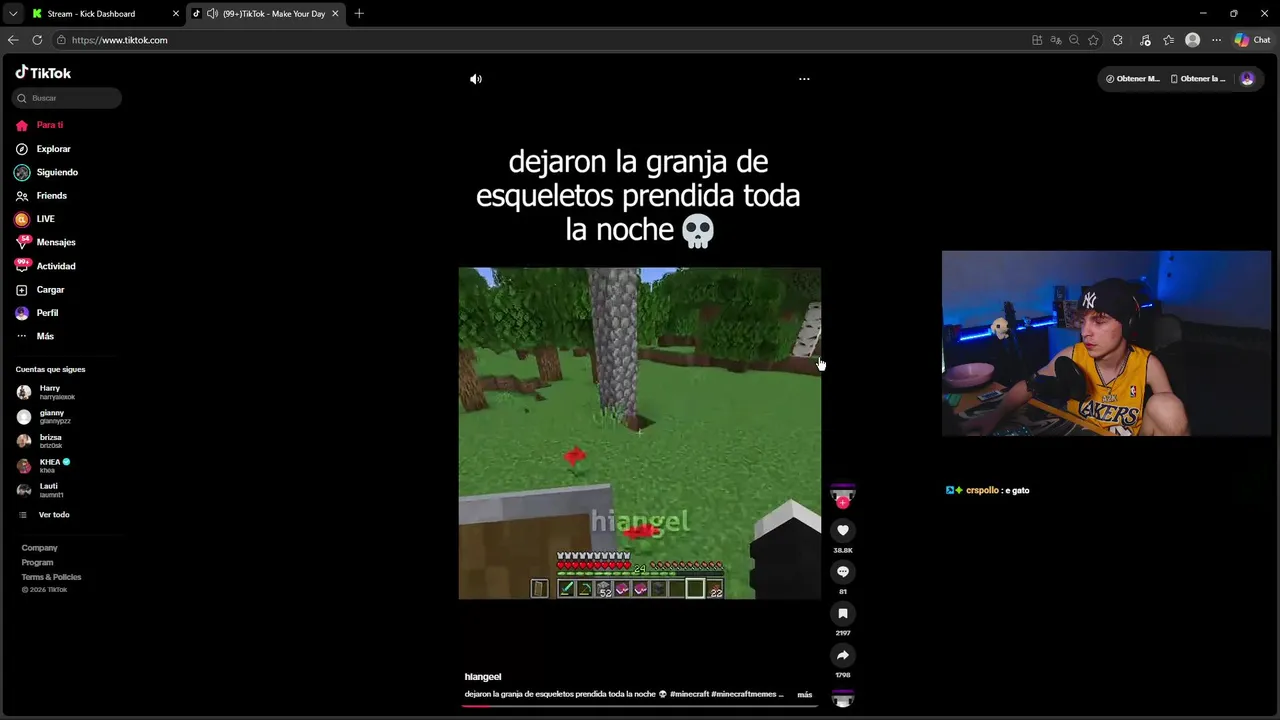1280x720 pixels.
Task: Add page to favorites with the star
Action: [1093, 40]
